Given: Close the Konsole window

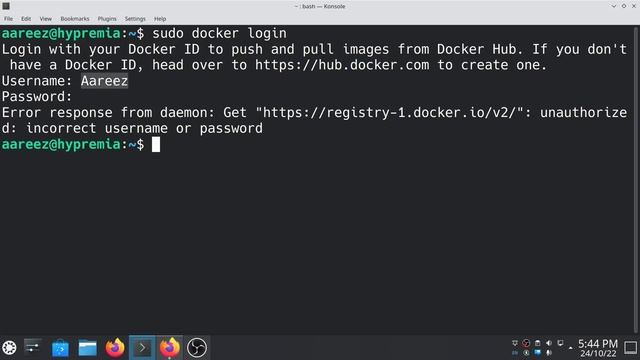Looking at the screenshot, I should click(x=634, y=6).
